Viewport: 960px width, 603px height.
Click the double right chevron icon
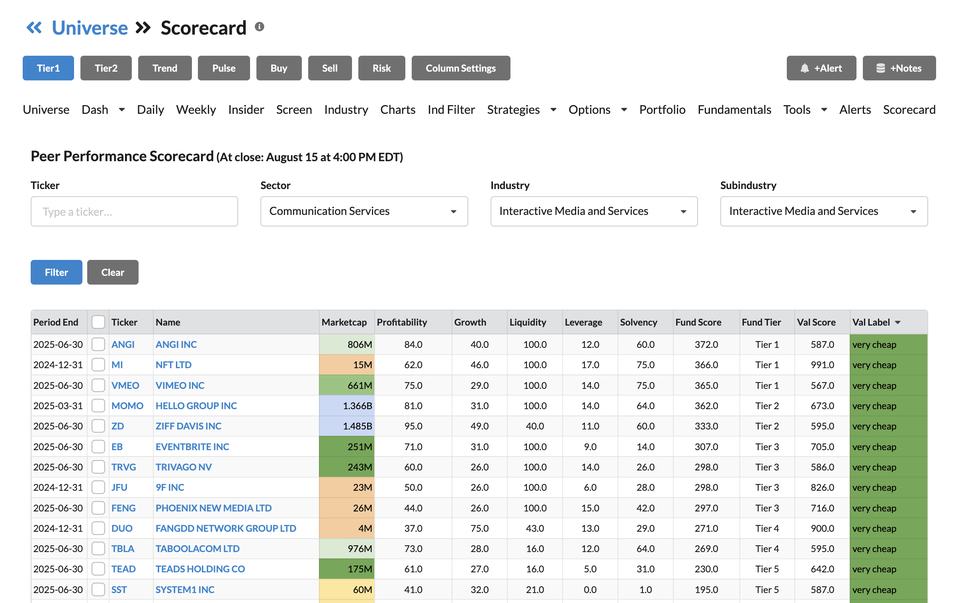143,28
